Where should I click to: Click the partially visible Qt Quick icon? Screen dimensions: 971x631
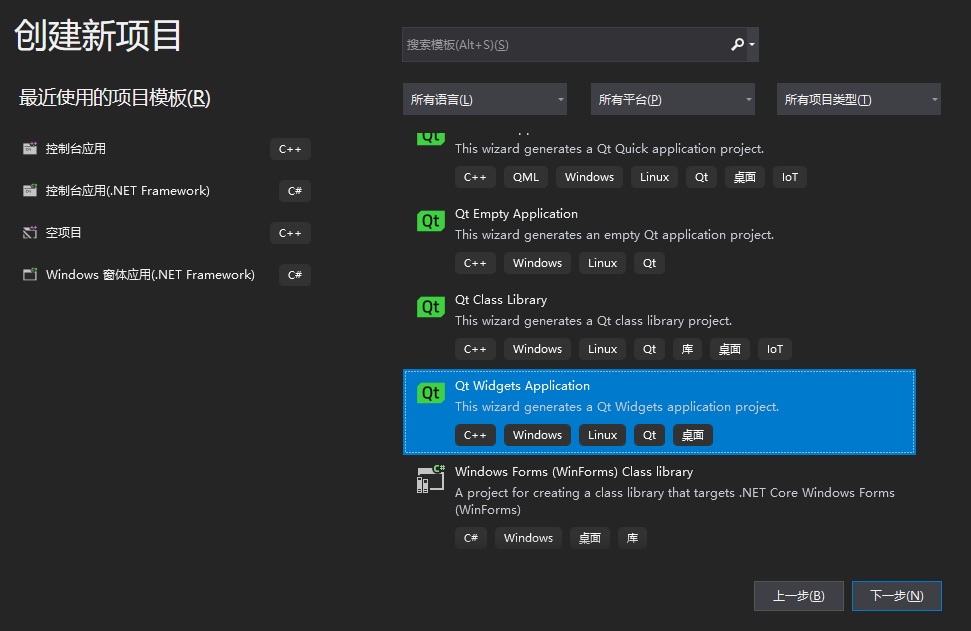point(430,138)
